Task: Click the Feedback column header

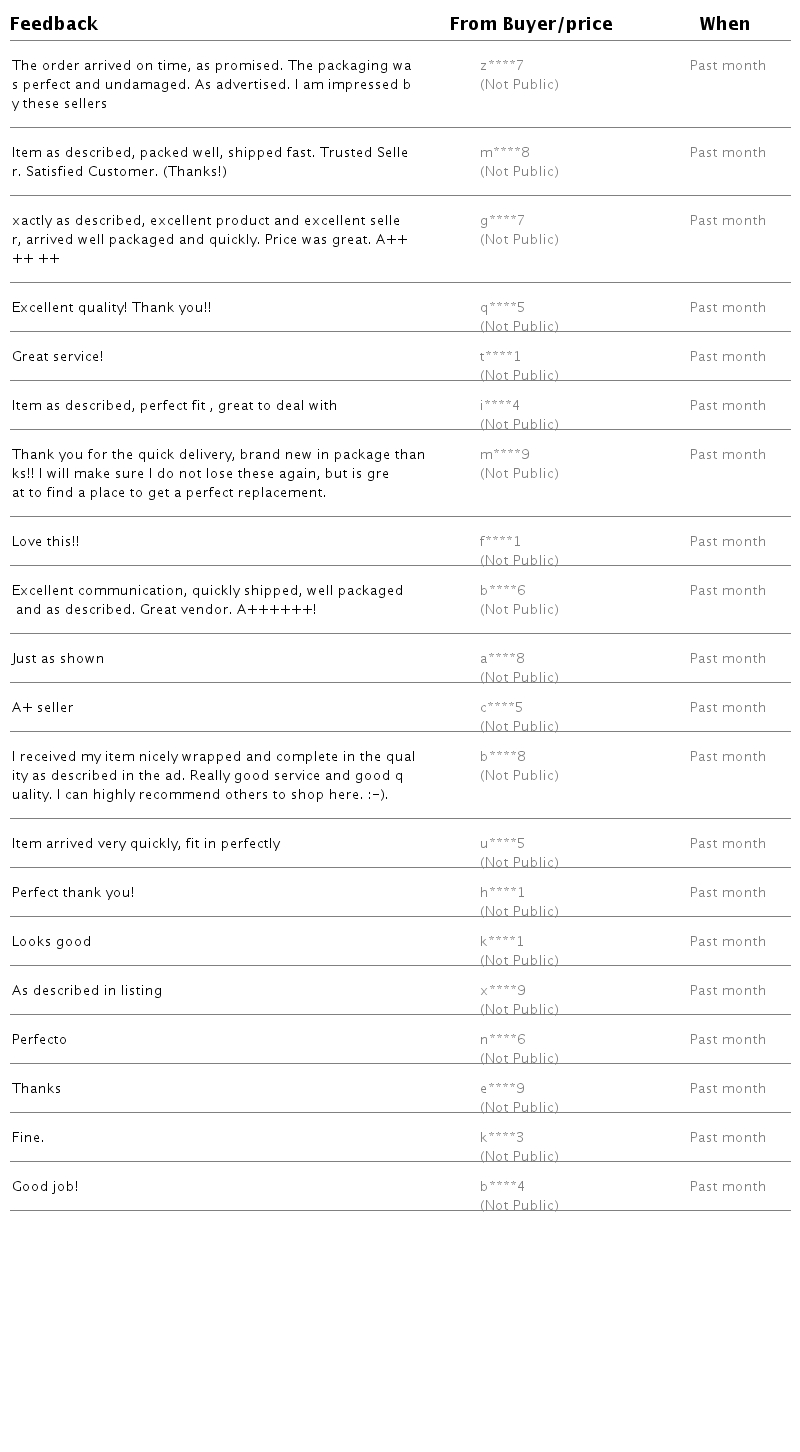Action: click(54, 24)
